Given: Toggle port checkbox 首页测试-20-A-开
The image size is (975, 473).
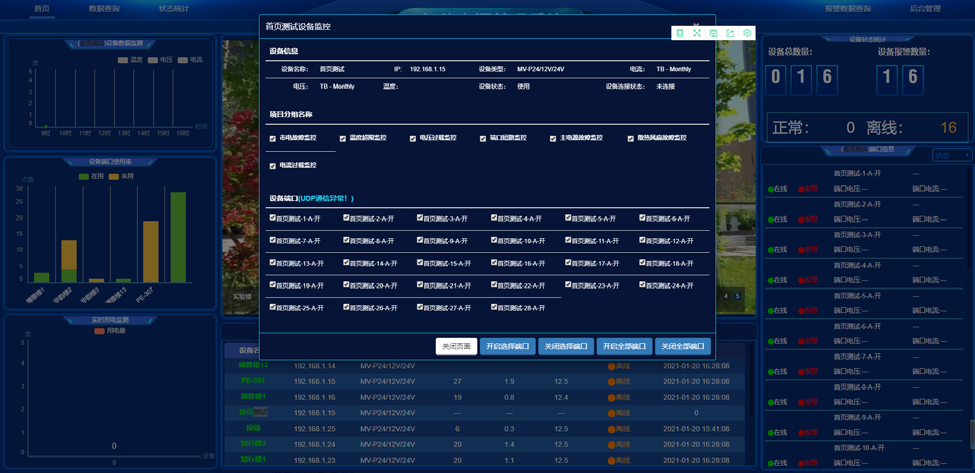Looking at the screenshot, I should pyautogui.click(x=346, y=285).
